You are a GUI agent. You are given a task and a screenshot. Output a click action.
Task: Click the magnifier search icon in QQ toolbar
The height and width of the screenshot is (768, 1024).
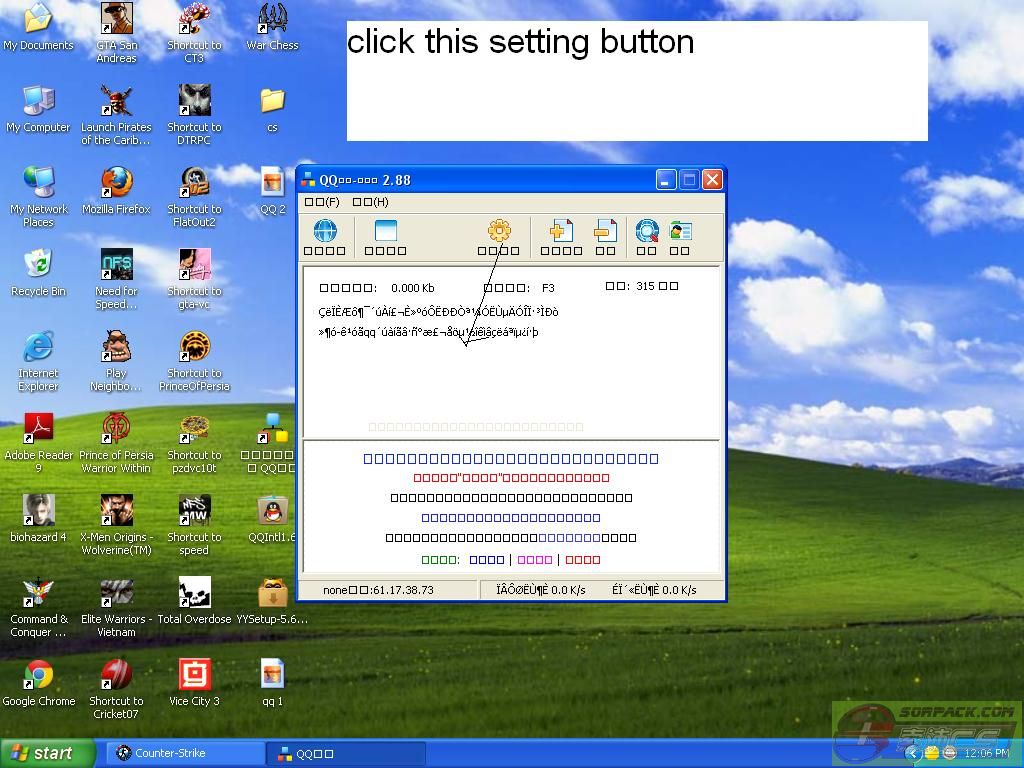pos(647,231)
